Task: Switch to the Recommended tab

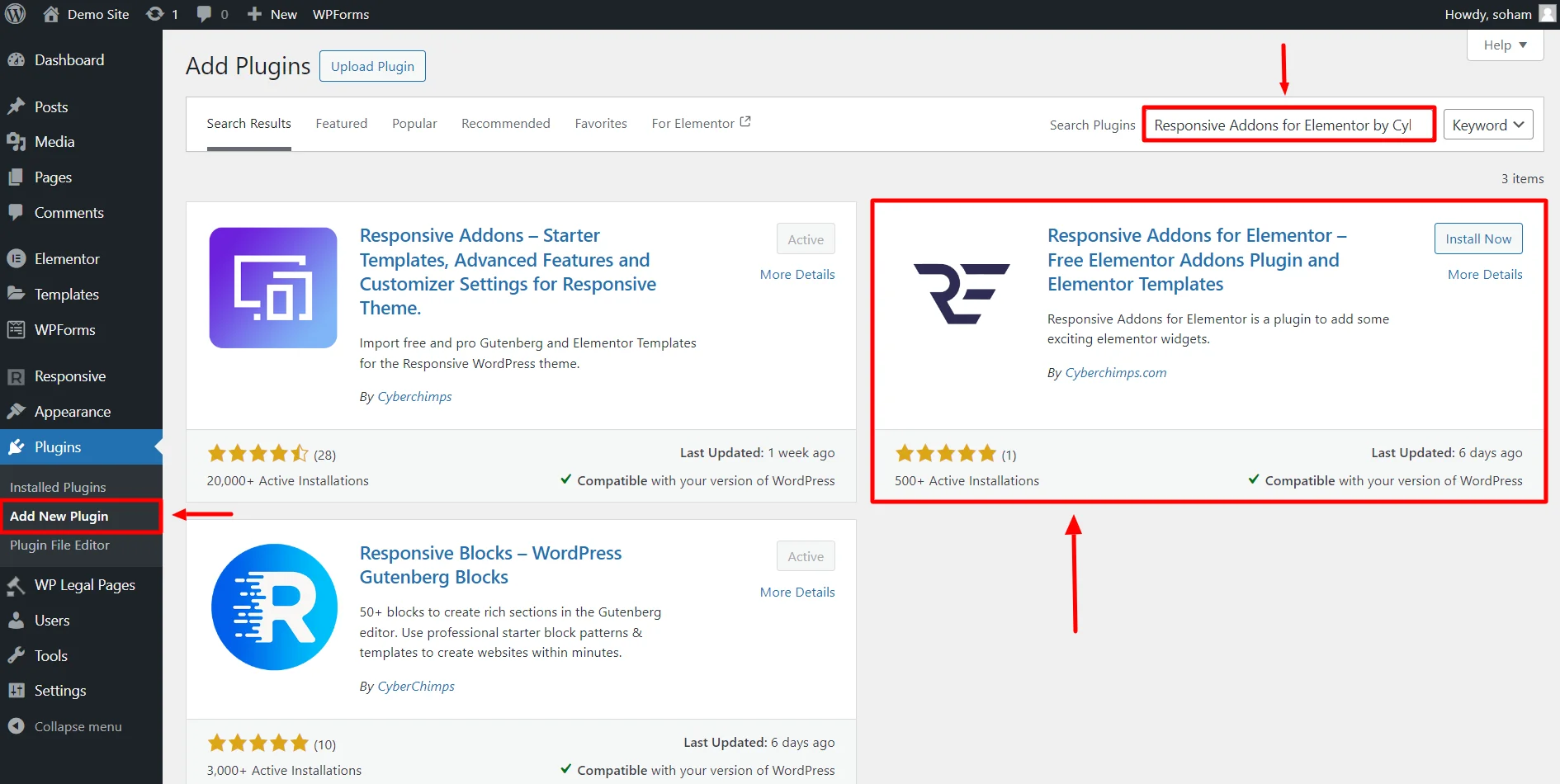Action: pos(505,124)
